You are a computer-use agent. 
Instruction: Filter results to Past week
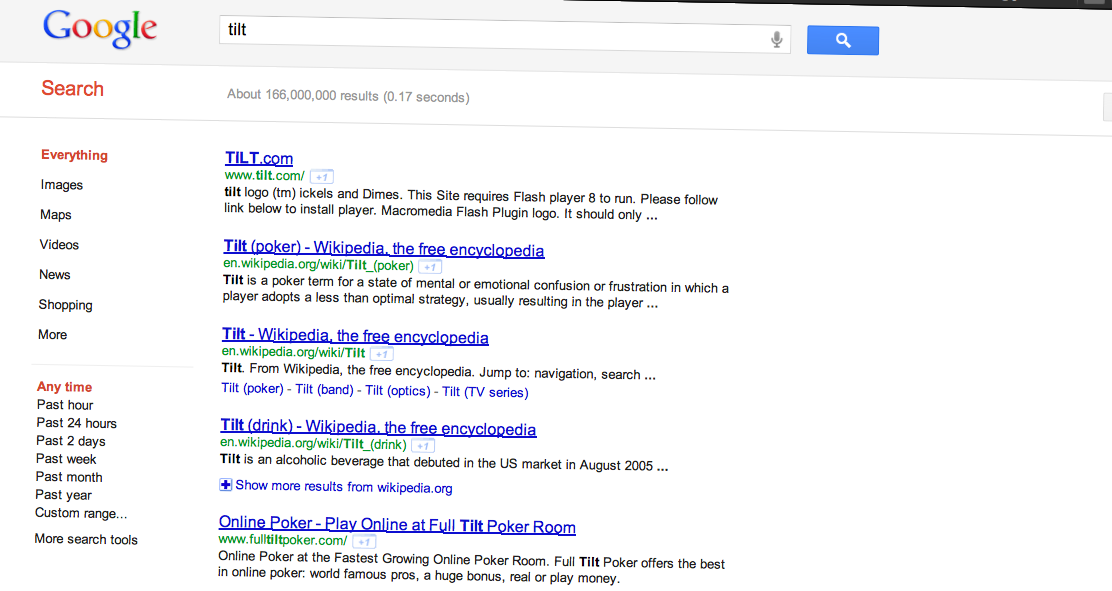click(x=66, y=459)
